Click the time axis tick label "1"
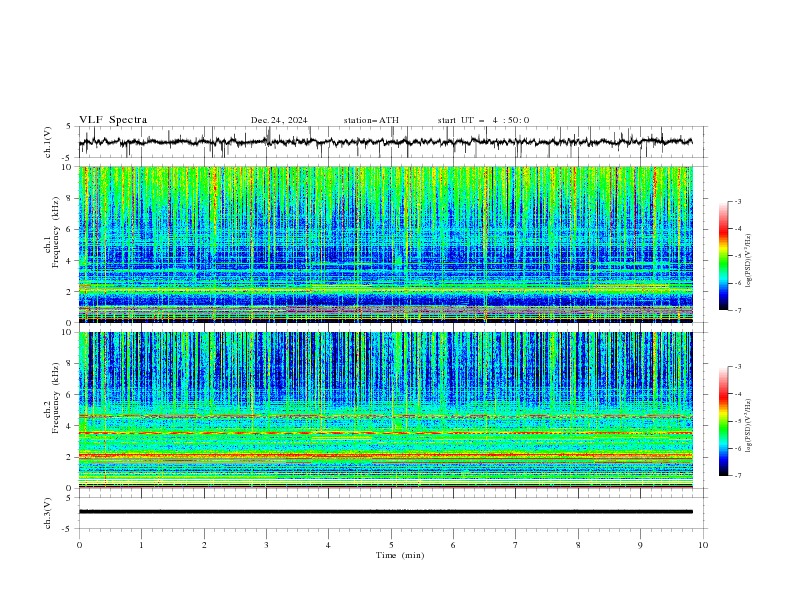 pos(141,545)
